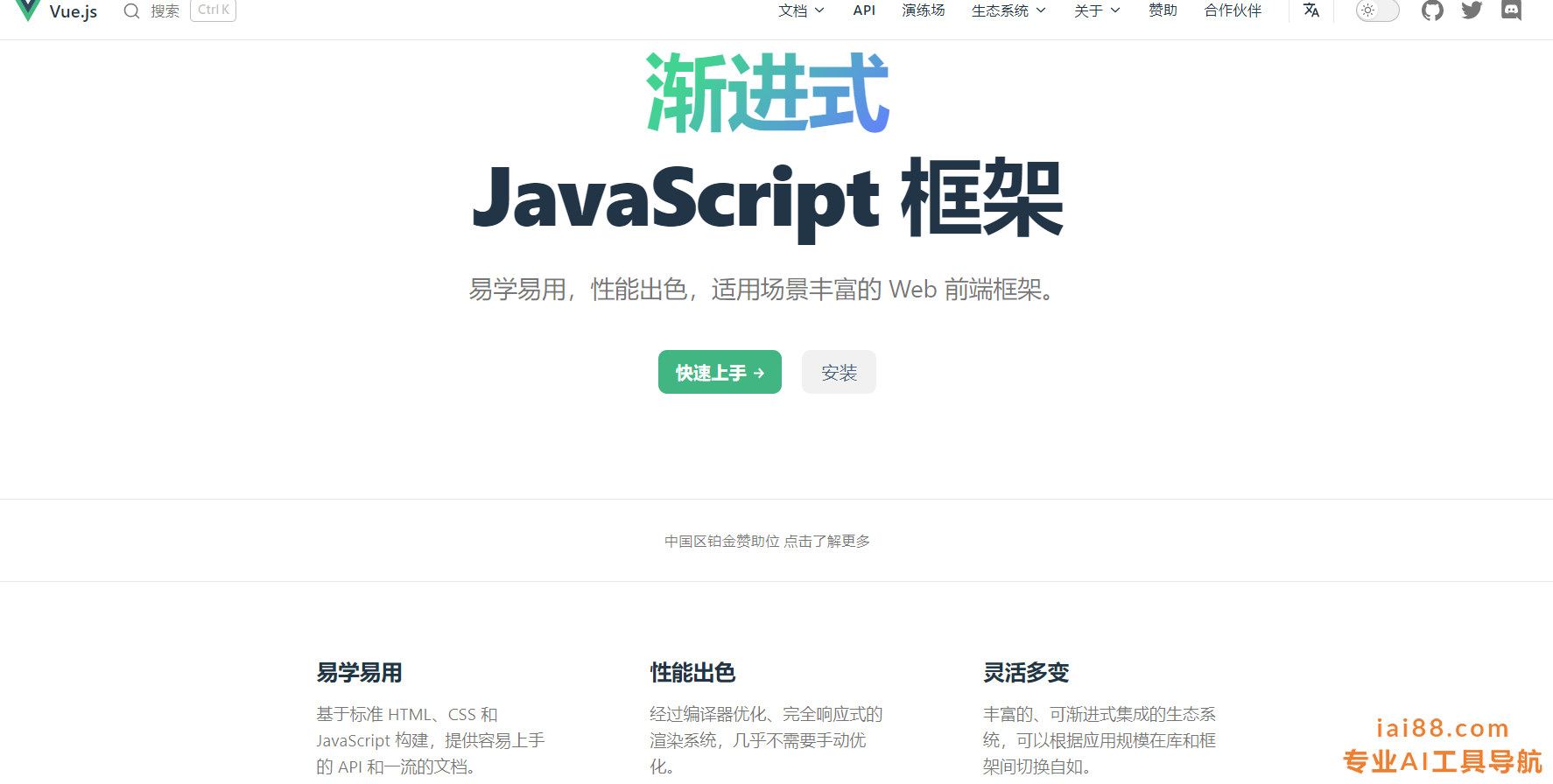The height and width of the screenshot is (784, 1553).
Task: Open the Discord icon link
Action: click(1511, 10)
